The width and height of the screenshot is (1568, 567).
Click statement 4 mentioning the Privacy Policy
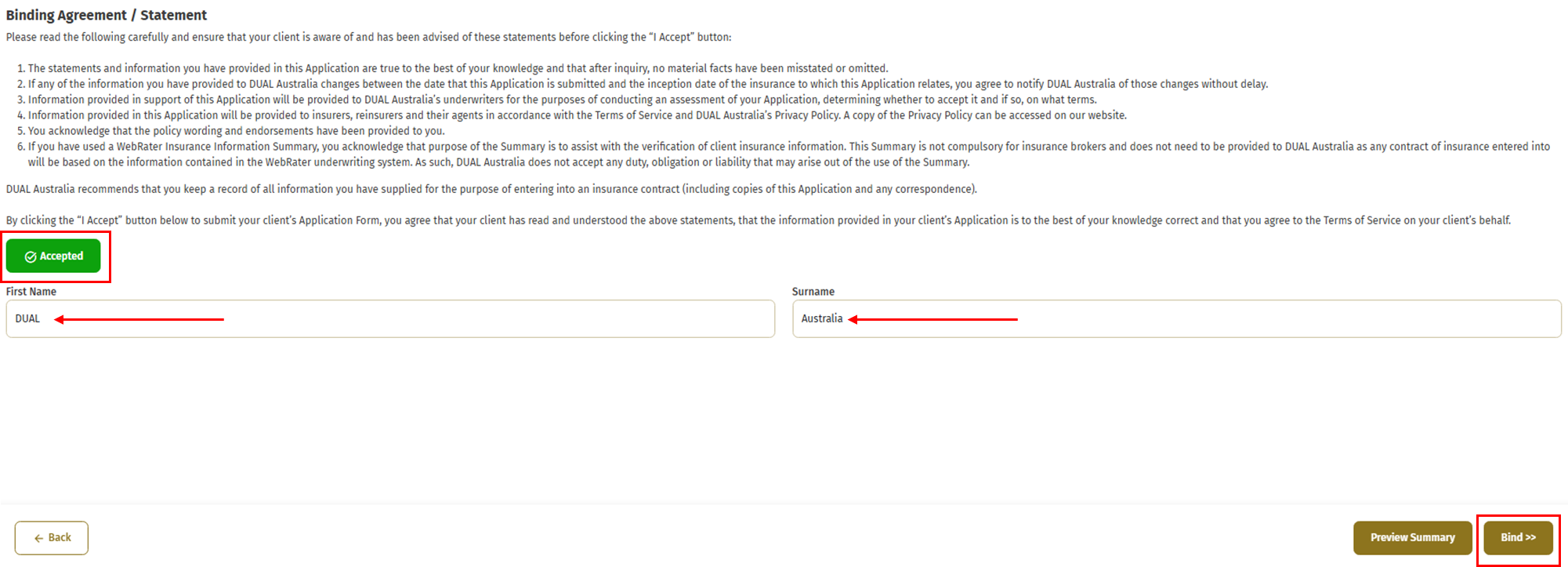(577, 115)
